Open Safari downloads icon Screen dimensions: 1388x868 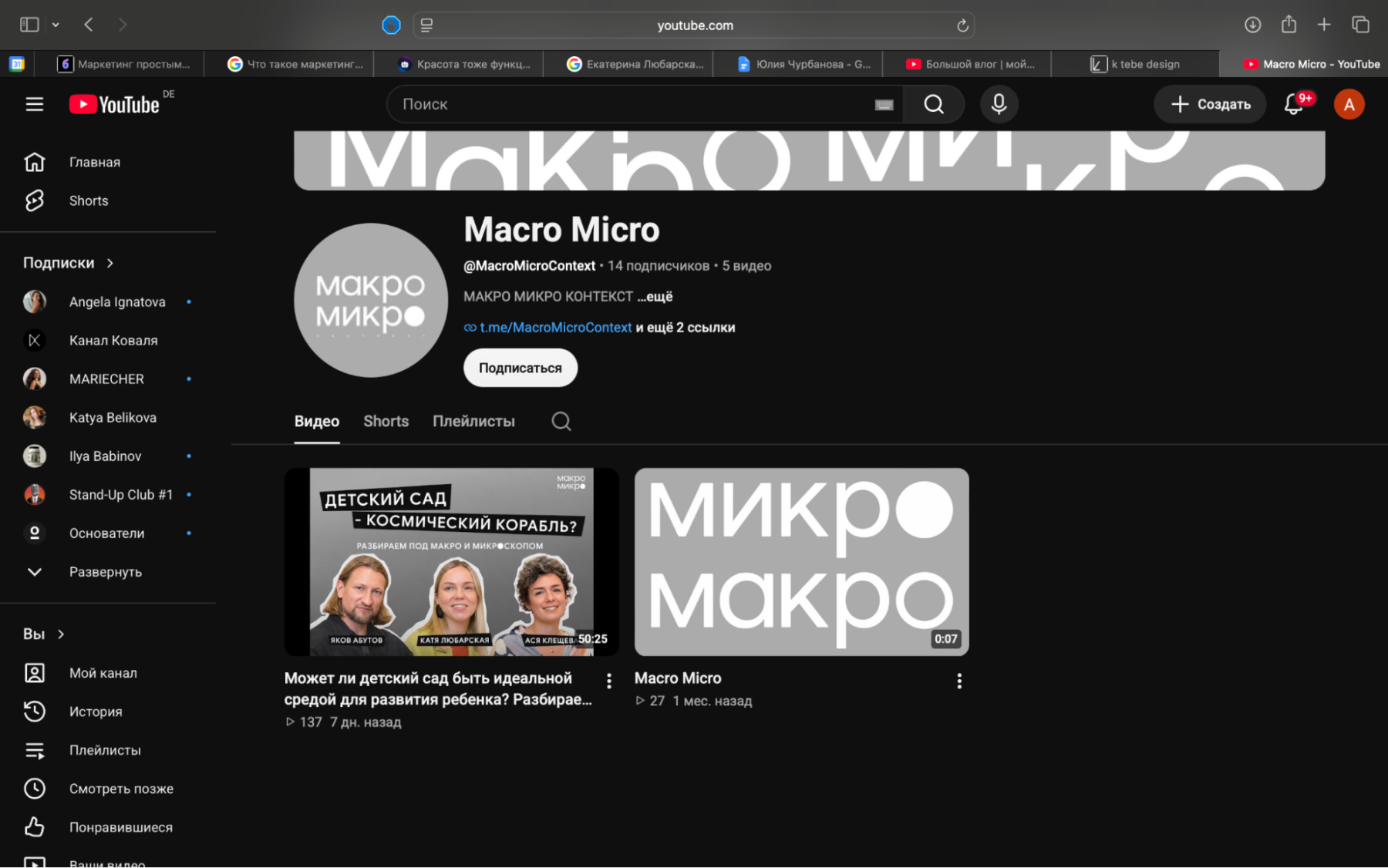click(1252, 25)
